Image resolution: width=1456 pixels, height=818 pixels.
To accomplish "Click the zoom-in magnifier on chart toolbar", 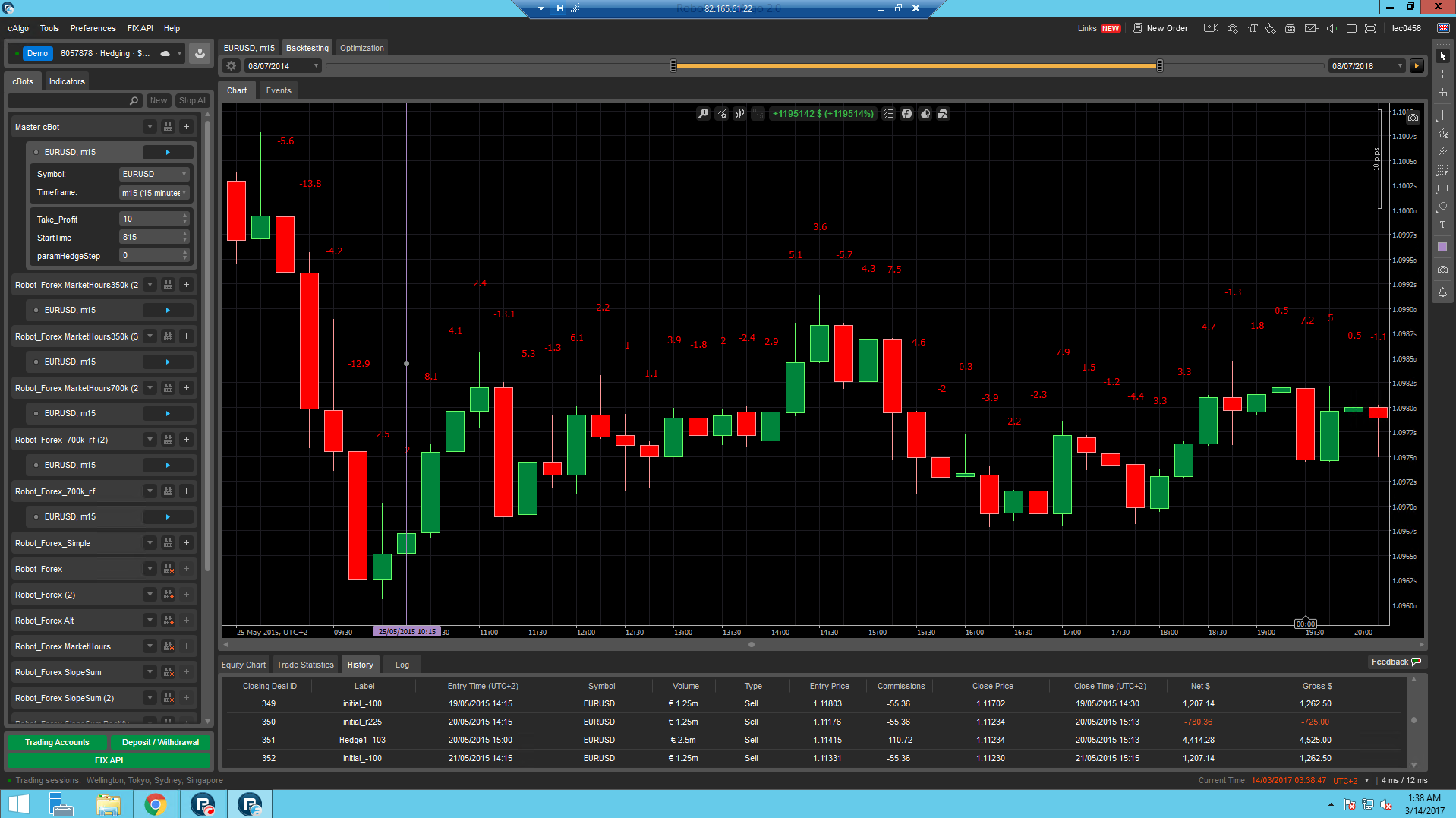I will click(x=704, y=114).
